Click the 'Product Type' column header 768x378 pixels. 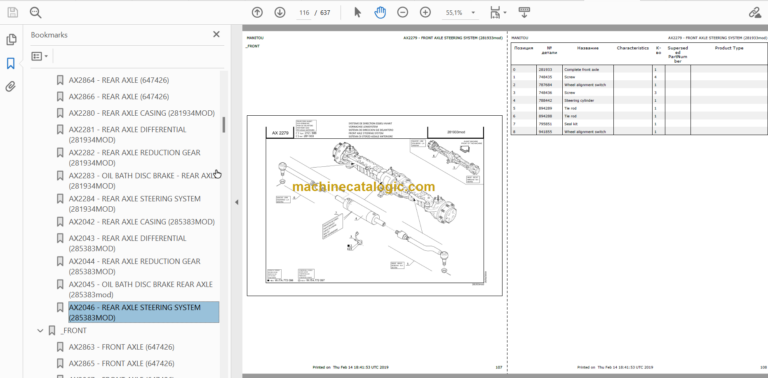pyautogui.click(x=729, y=48)
